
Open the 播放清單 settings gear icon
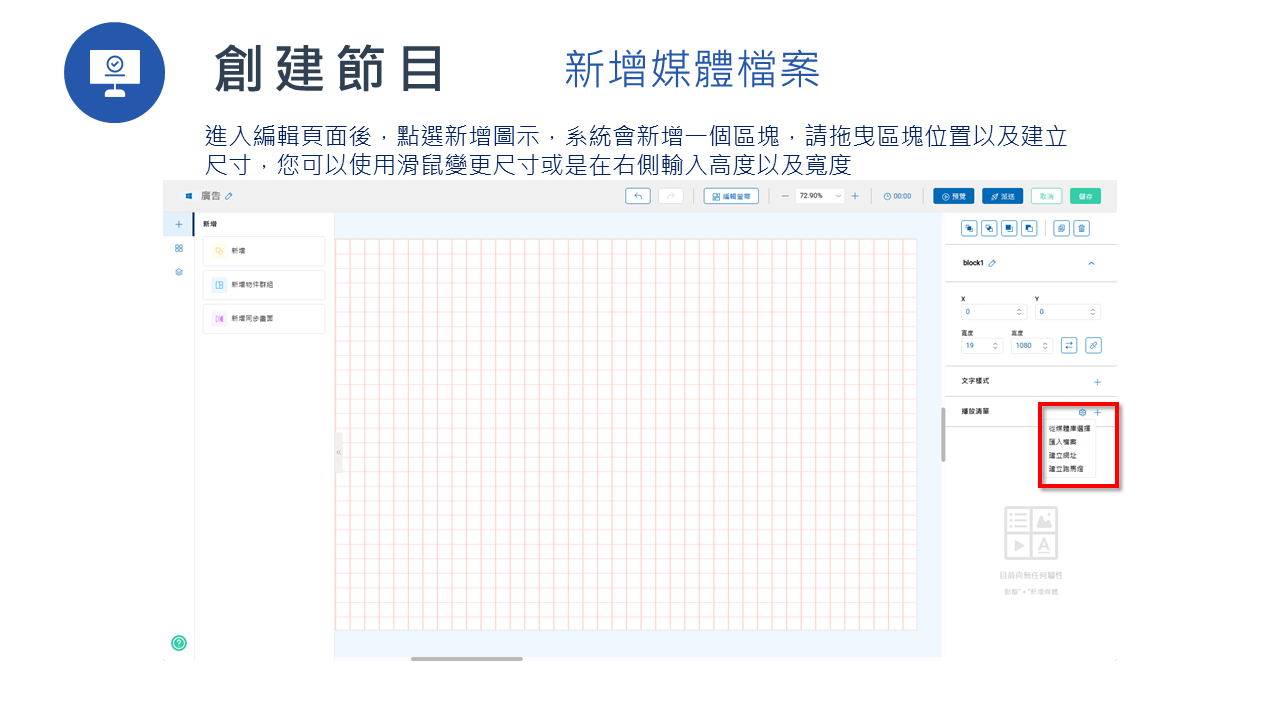(1082, 412)
